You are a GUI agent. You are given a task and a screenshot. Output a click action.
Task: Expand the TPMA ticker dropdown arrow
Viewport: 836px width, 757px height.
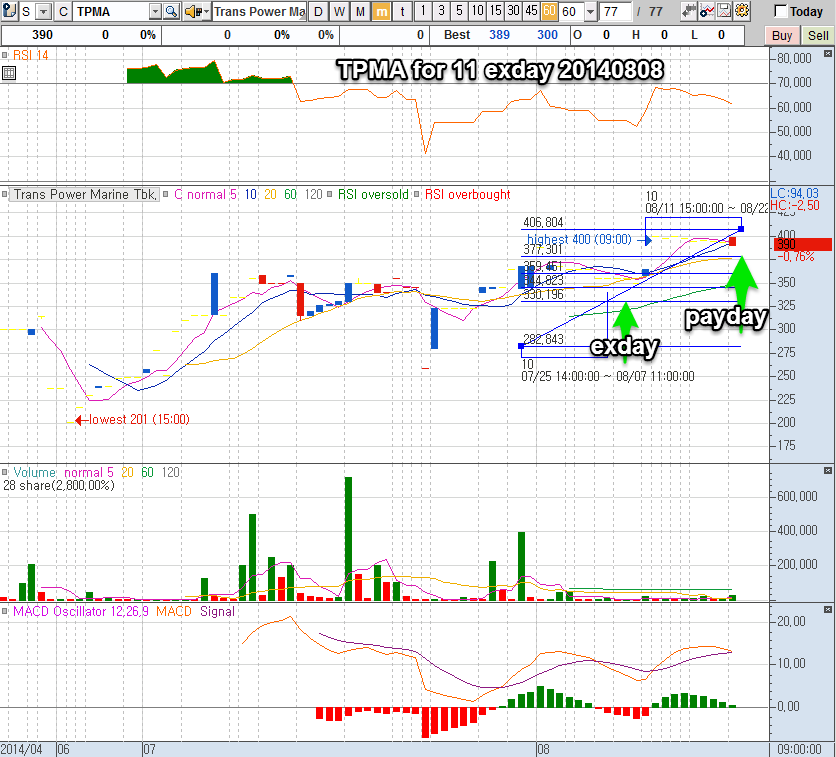pyautogui.click(x=155, y=11)
